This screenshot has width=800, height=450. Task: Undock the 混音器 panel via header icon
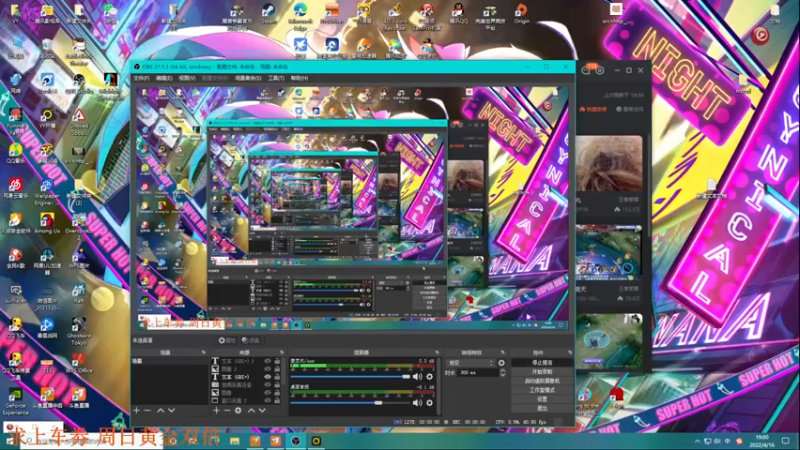(437, 353)
